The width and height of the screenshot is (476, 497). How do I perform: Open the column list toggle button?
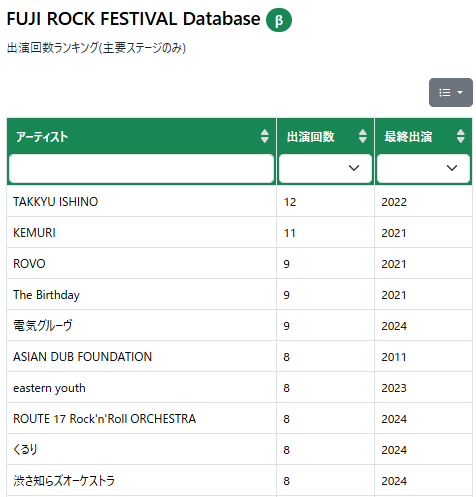(x=451, y=92)
